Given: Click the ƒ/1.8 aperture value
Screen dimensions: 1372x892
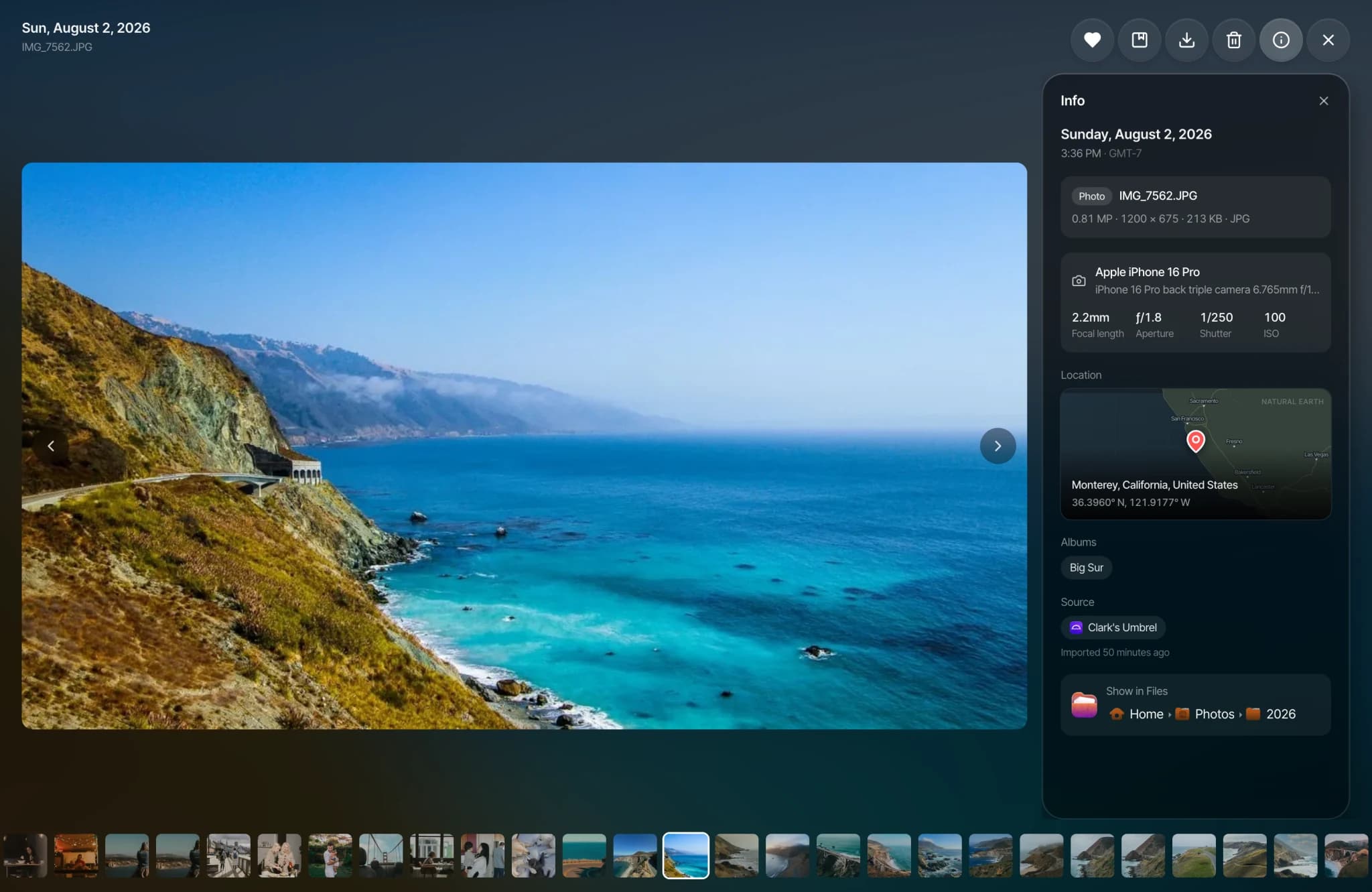Looking at the screenshot, I should tap(1148, 317).
